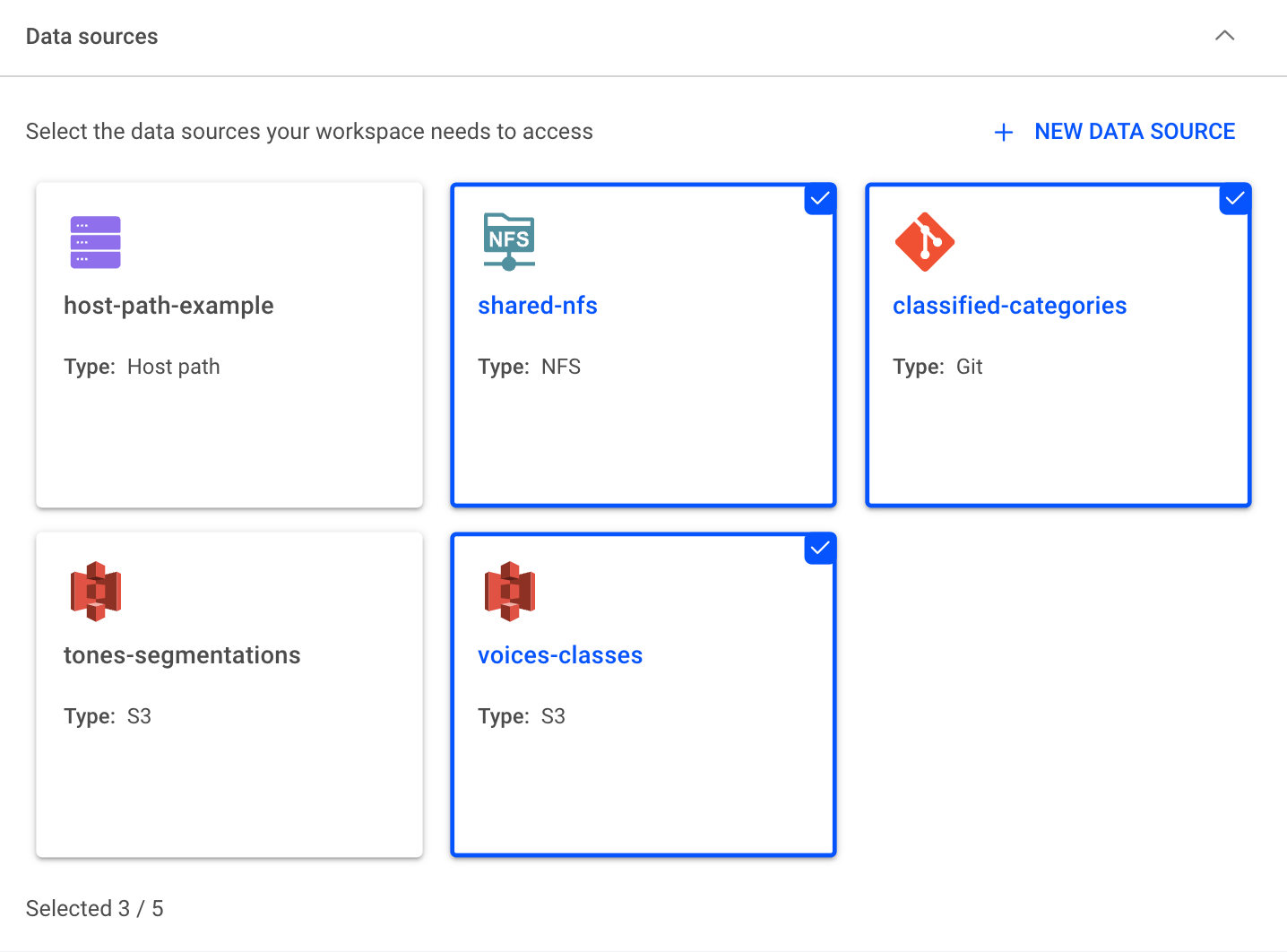The height and width of the screenshot is (952, 1287).
Task: Click the purple host-path server icon
Action: click(95, 242)
